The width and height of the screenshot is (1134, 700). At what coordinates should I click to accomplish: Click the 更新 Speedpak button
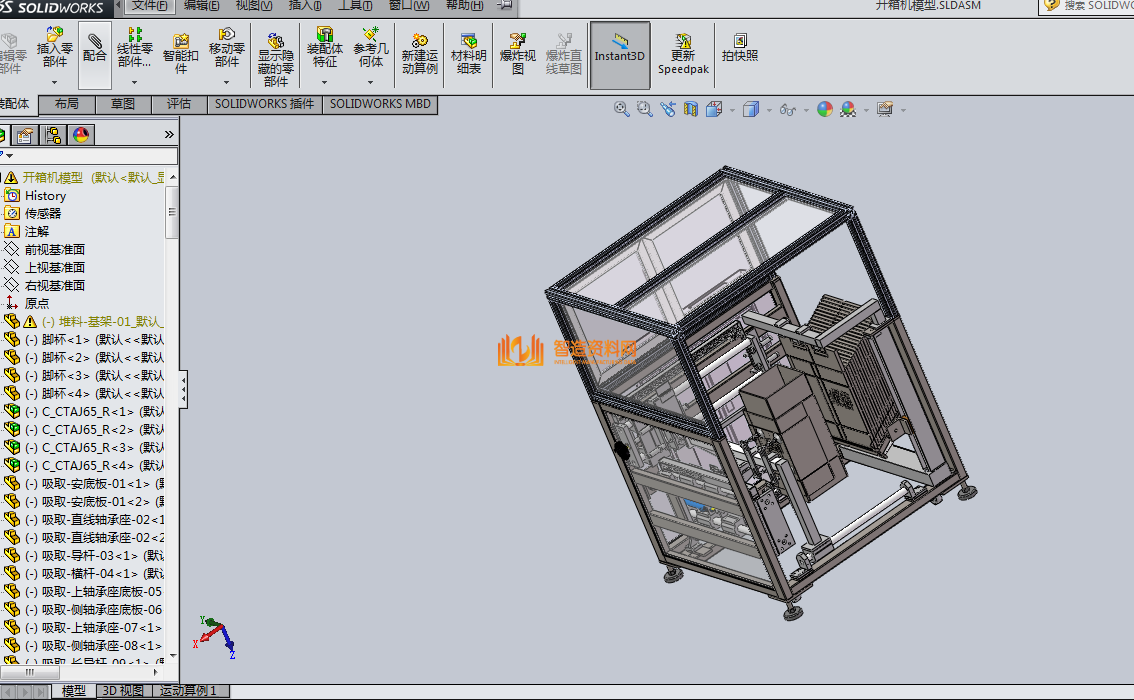pos(683,53)
